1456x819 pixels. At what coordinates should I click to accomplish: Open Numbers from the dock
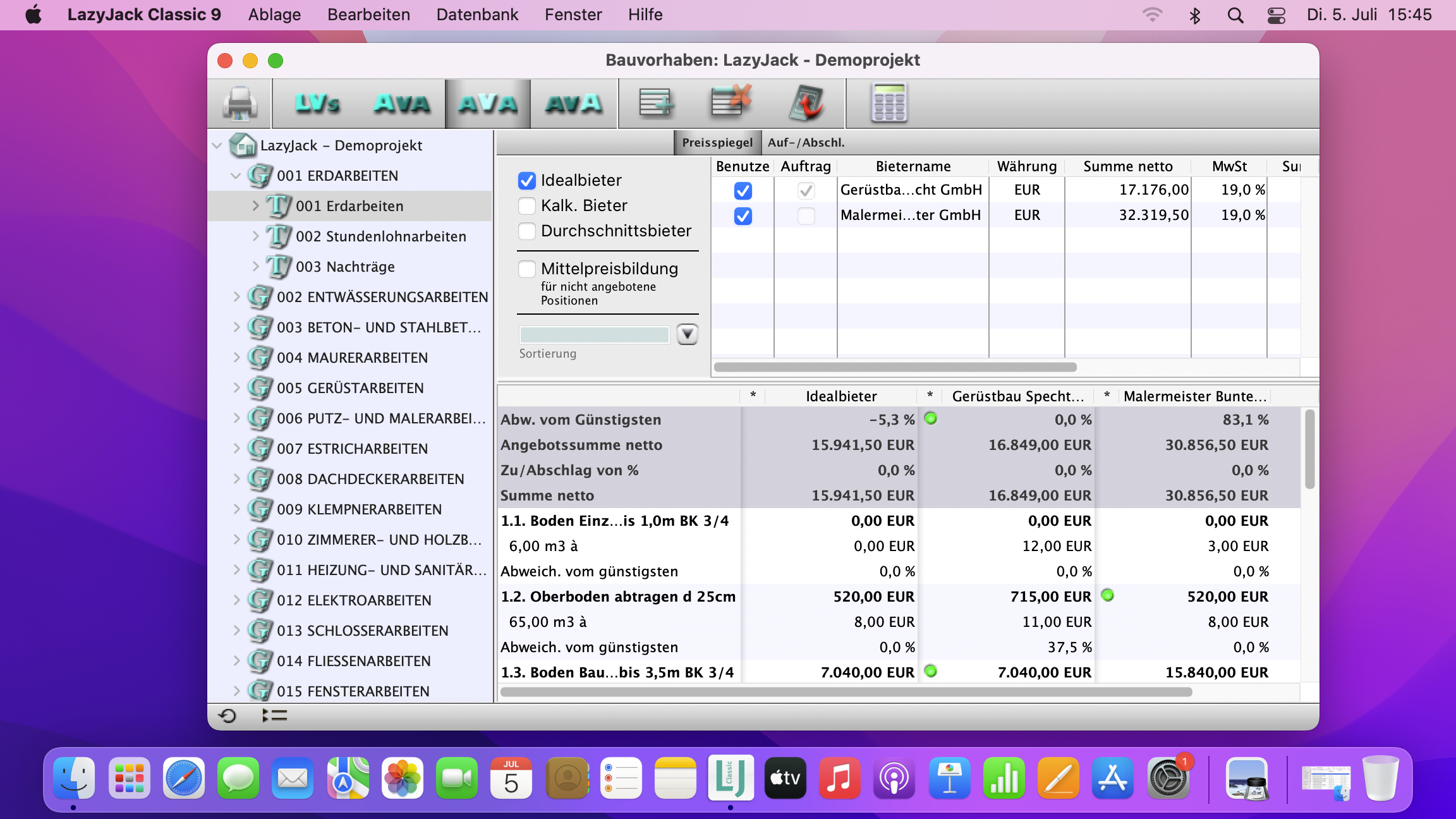[1004, 778]
